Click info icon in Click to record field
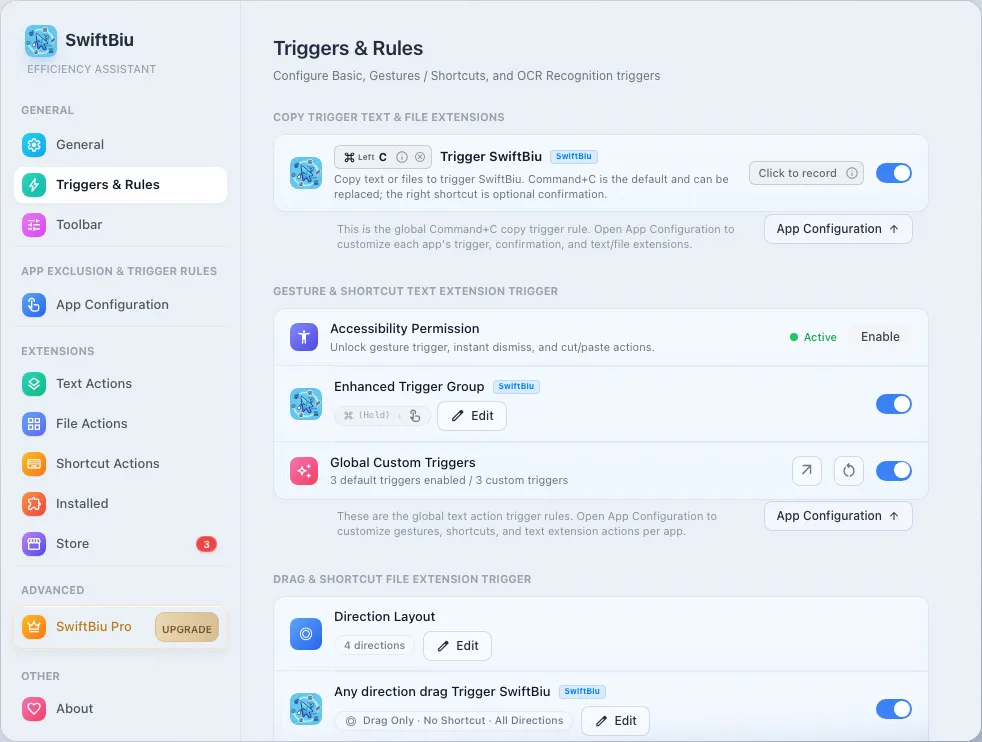This screenshot has height=742, width=982. click(x=852, y=173)
